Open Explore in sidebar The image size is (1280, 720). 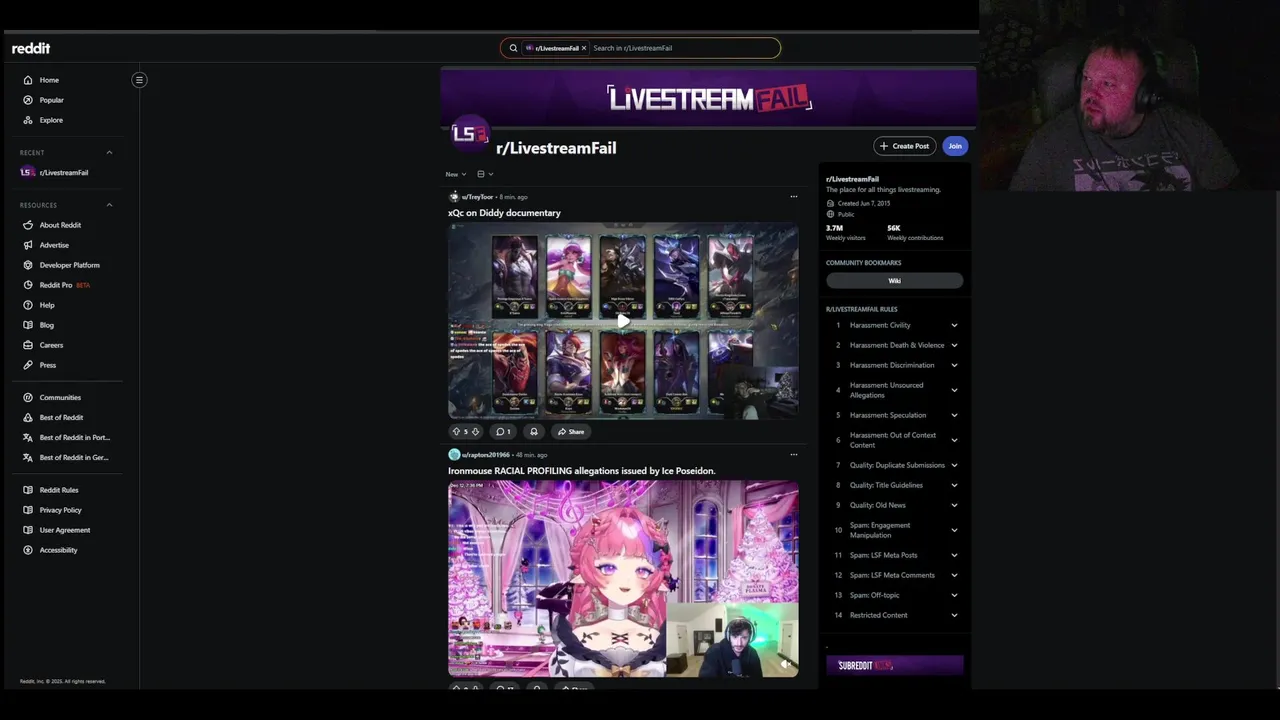(51, 120)
